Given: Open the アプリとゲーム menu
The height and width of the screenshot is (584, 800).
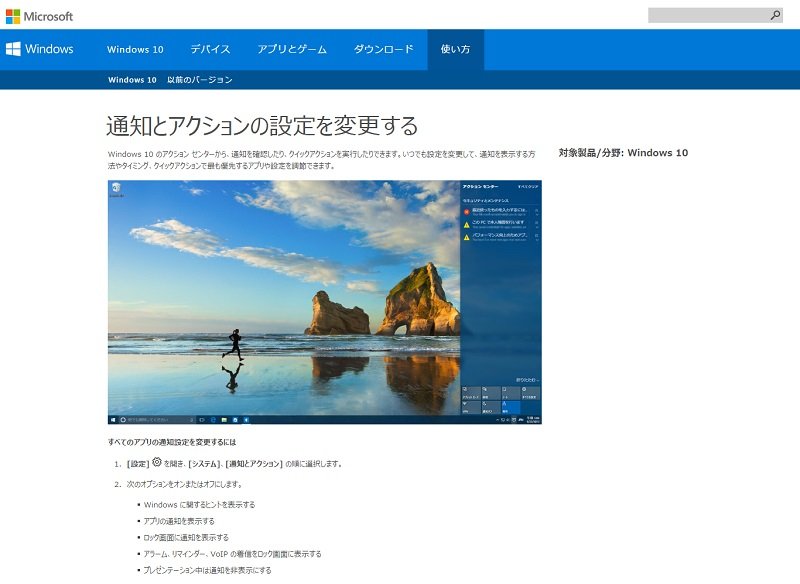Looking at the screenshot, I should point(292,49).
